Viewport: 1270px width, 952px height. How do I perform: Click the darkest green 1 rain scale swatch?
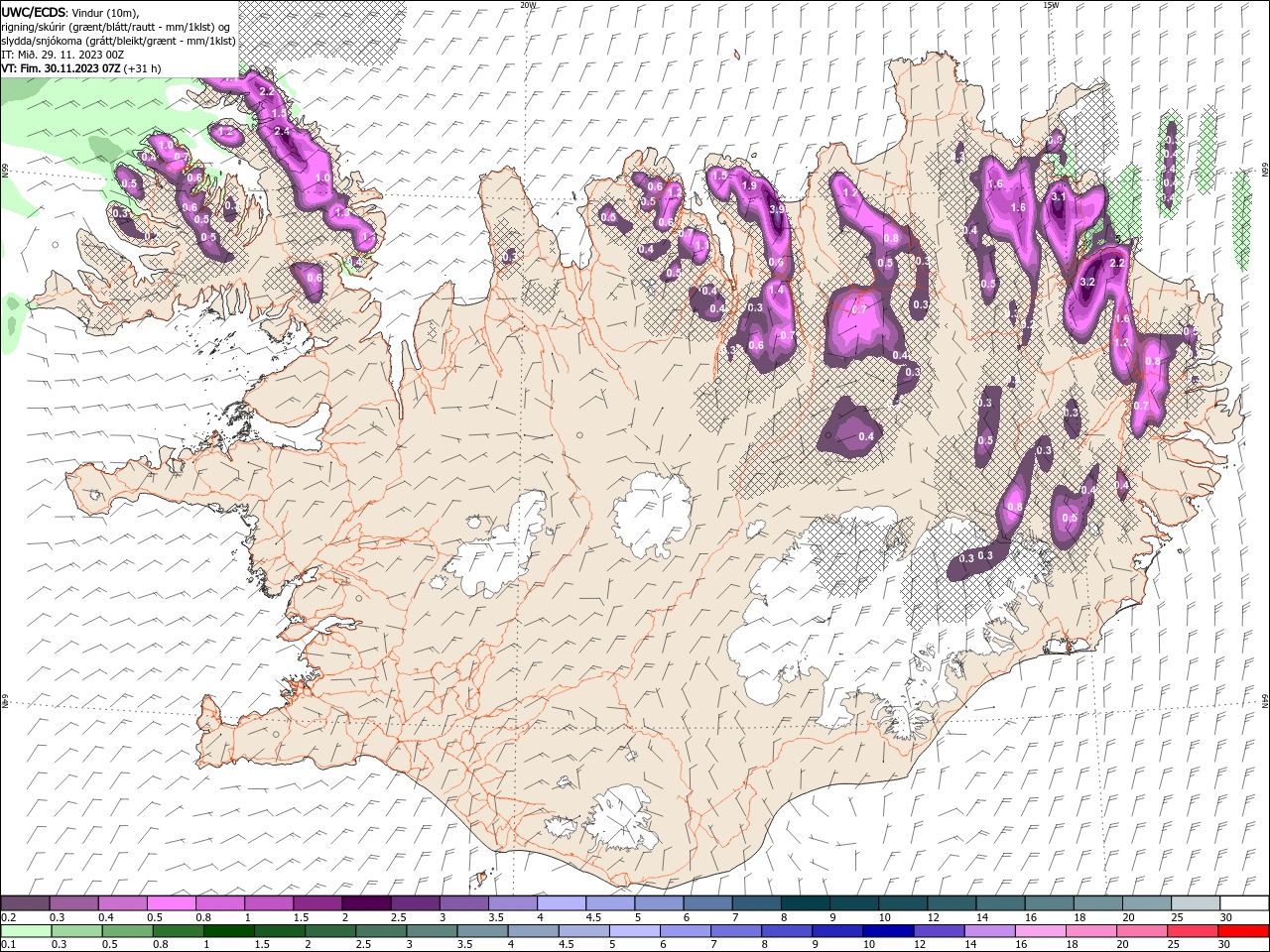pos(228,931)
